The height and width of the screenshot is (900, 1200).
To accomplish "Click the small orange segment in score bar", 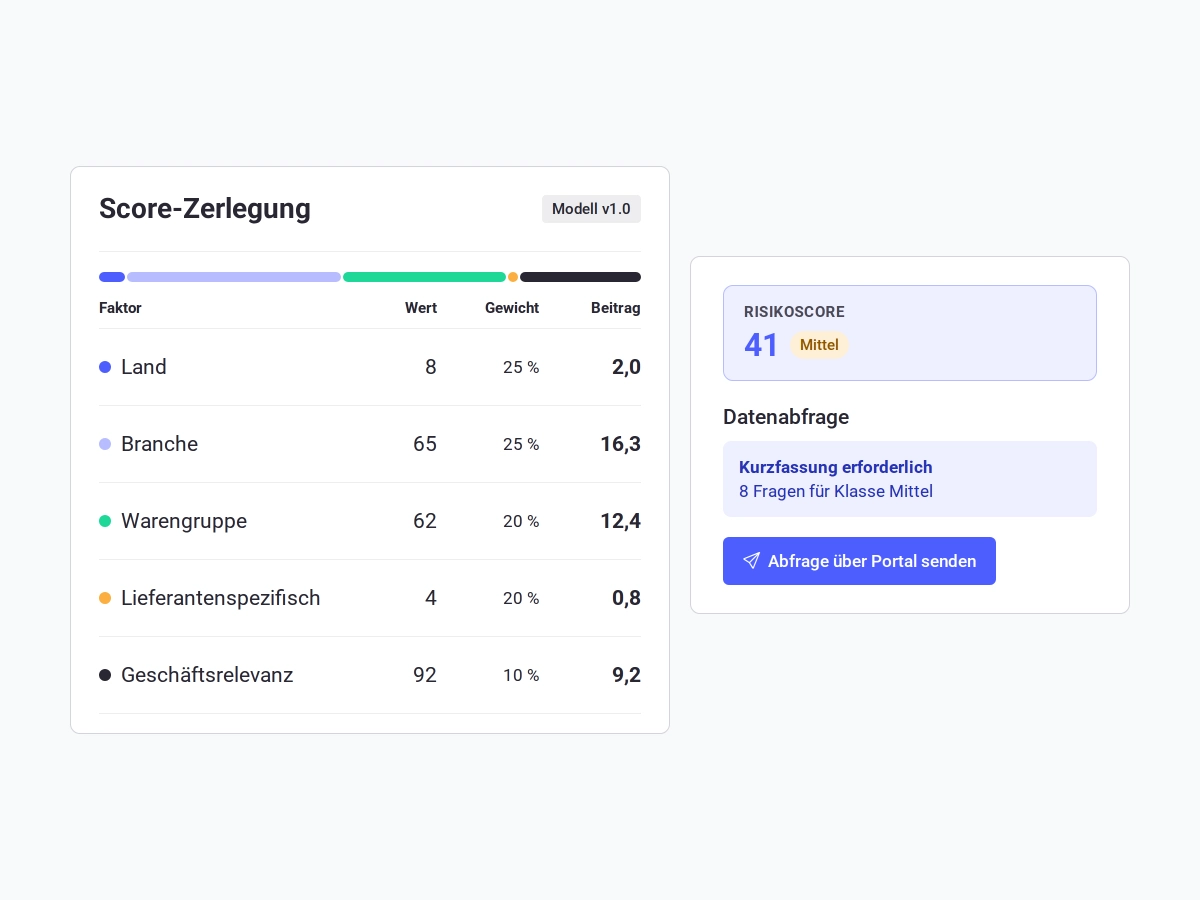I will pos(513,277).
